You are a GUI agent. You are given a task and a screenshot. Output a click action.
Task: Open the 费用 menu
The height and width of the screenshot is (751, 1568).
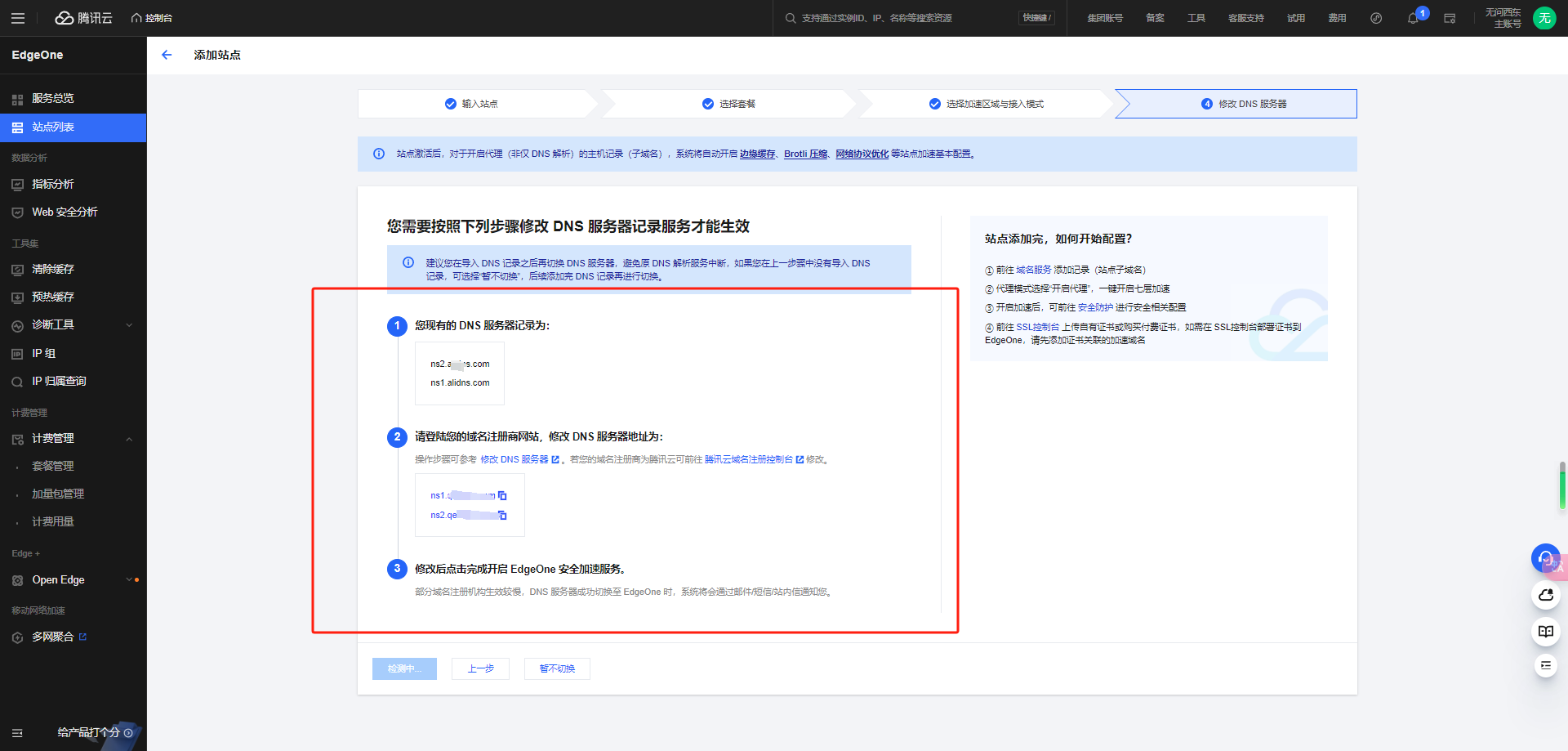click(1337, 18)
